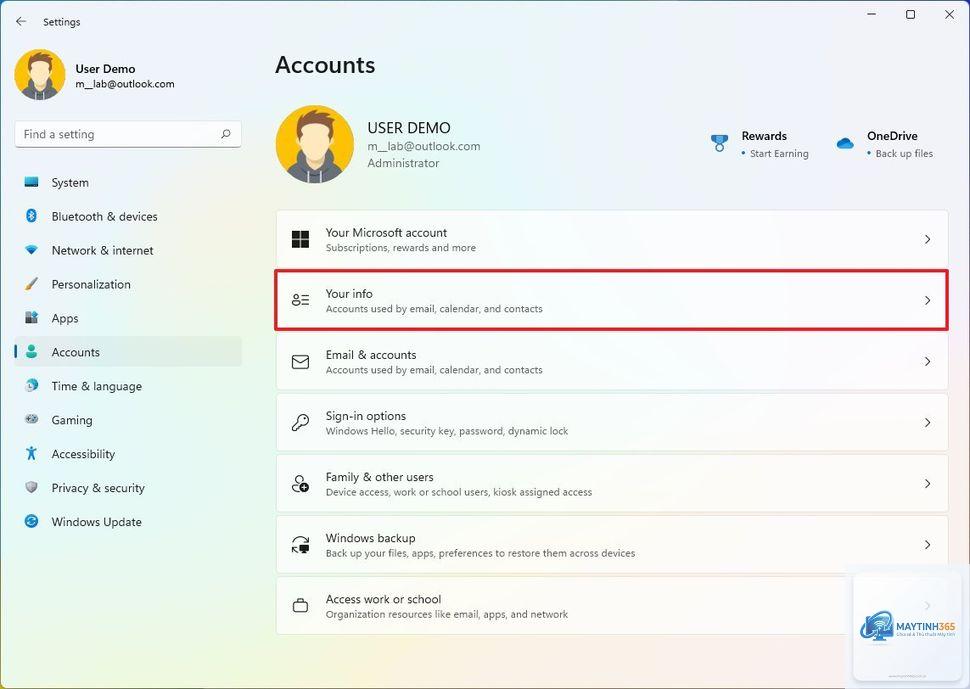Open Access work or school title

pos(383,599)
